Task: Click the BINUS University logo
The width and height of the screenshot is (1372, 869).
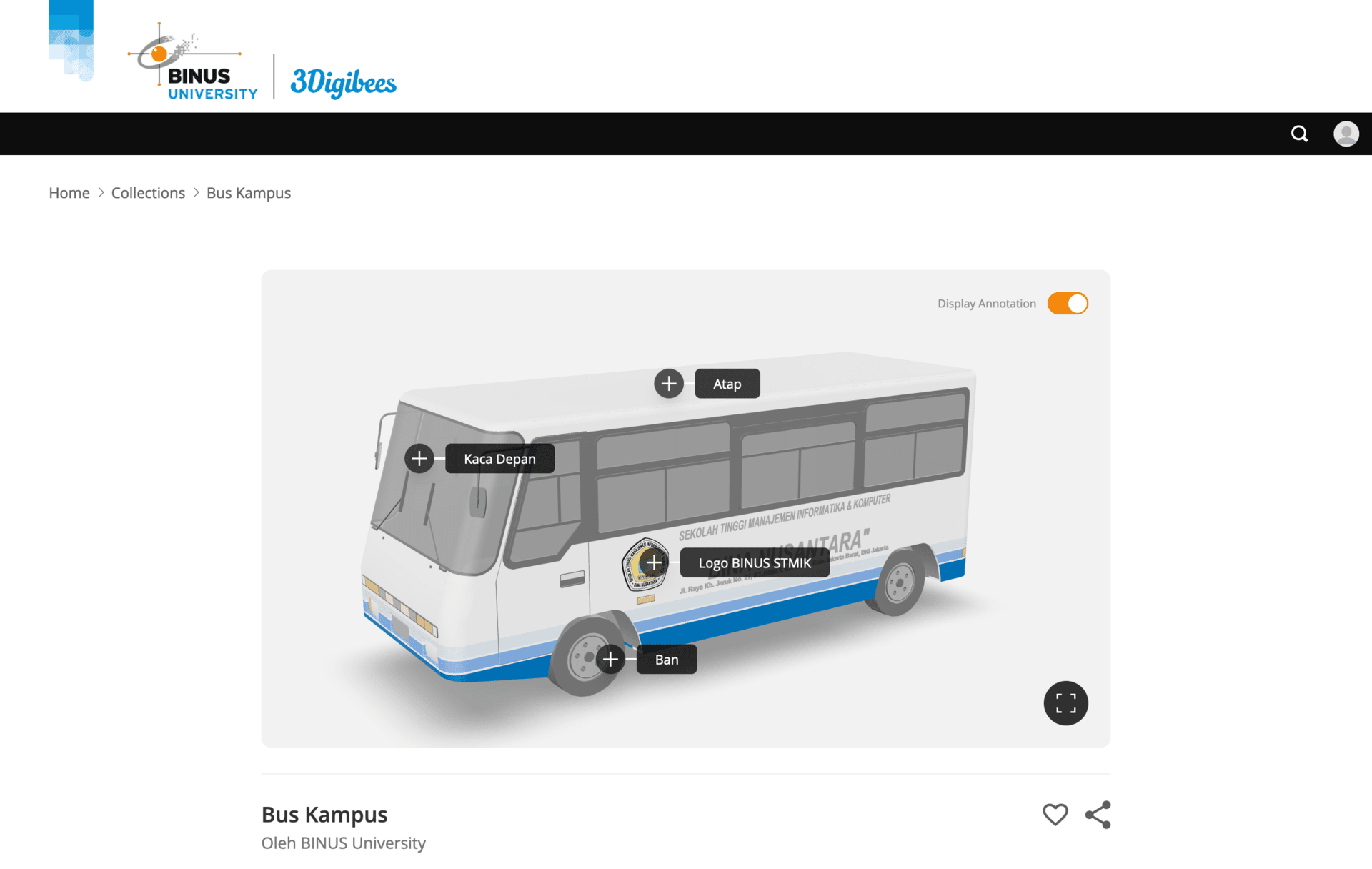Action: [x=193, y=63]
